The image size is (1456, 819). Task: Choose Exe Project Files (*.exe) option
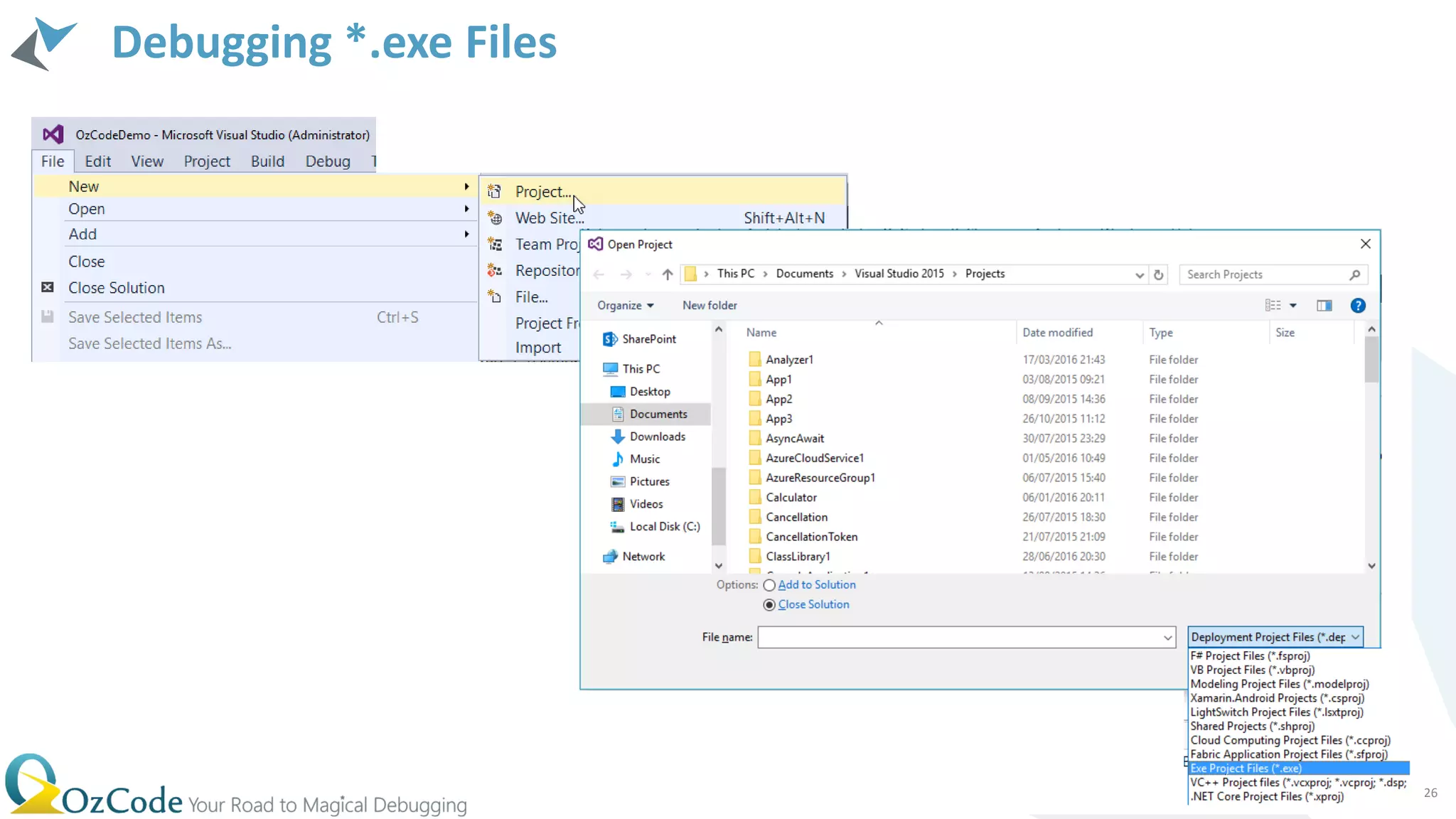click(x=1299, y=769)
